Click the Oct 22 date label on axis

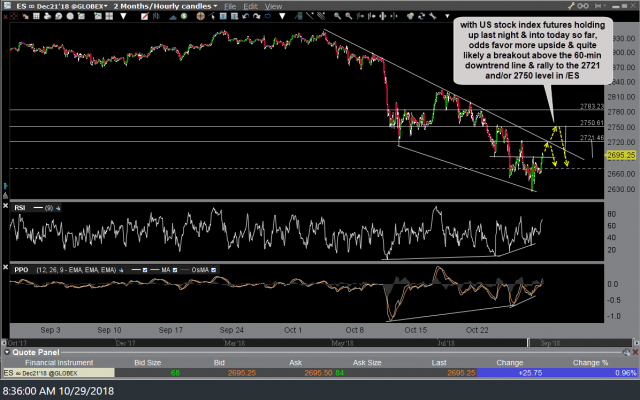point(477,330)
